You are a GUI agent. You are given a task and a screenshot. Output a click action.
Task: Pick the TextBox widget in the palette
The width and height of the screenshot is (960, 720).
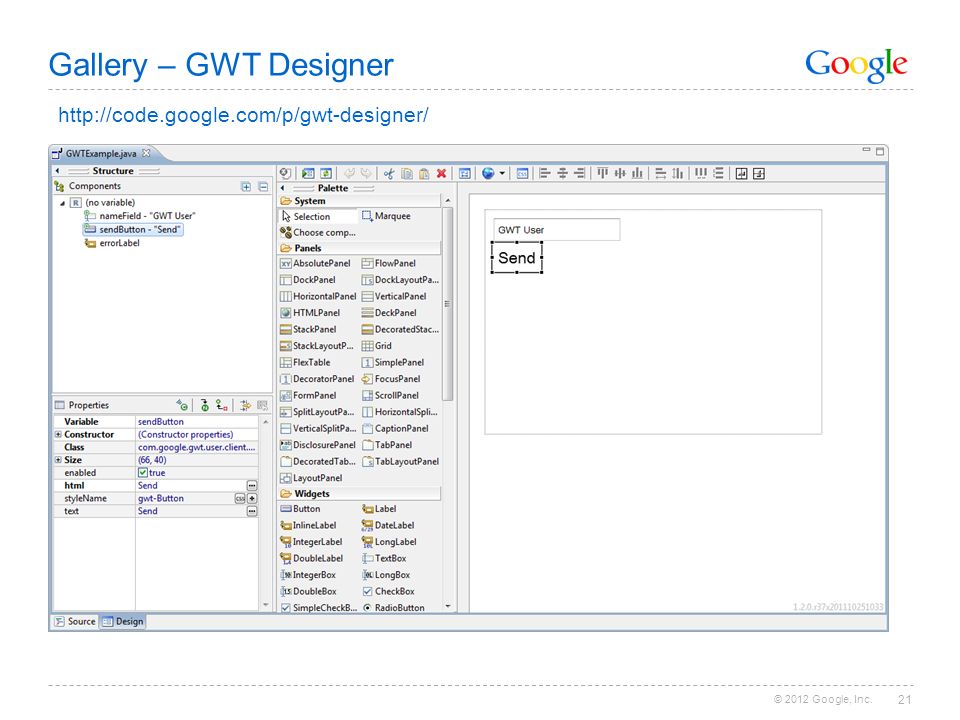click(x=384, y=558)
